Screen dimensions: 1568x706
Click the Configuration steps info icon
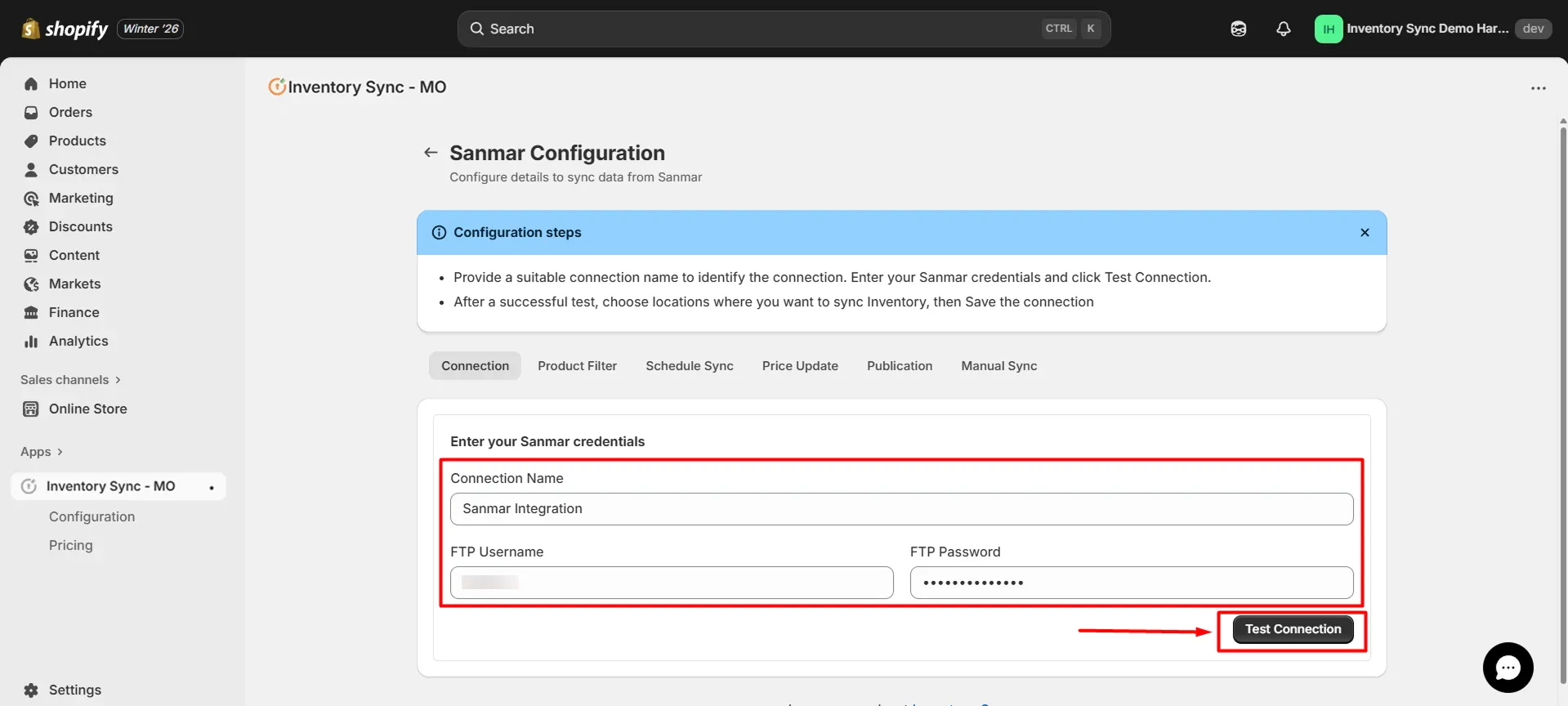point(439,233)
